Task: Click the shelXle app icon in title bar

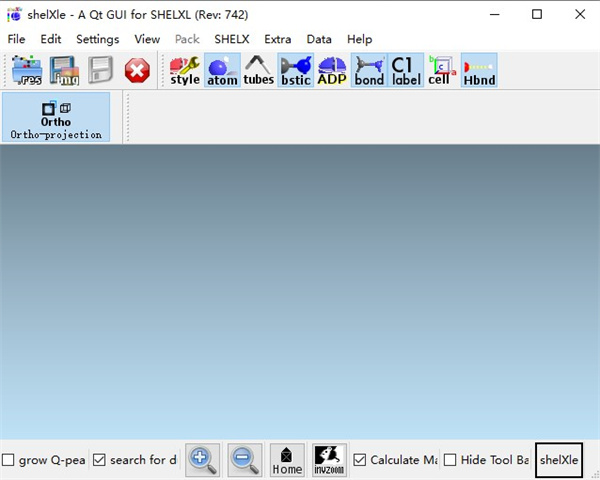Action: [14, 15]
